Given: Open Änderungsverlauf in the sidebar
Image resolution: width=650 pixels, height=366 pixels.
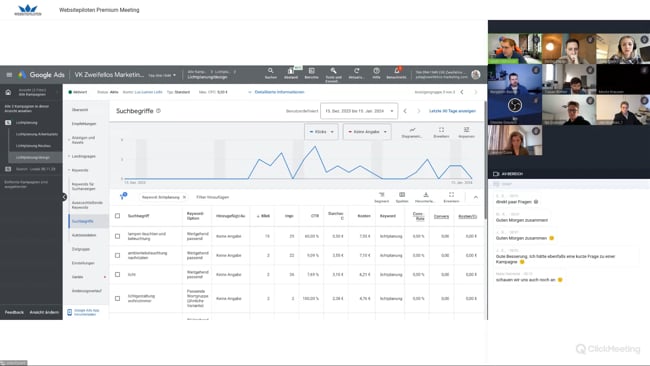Looking at the screenshot, I should point(87,291).
